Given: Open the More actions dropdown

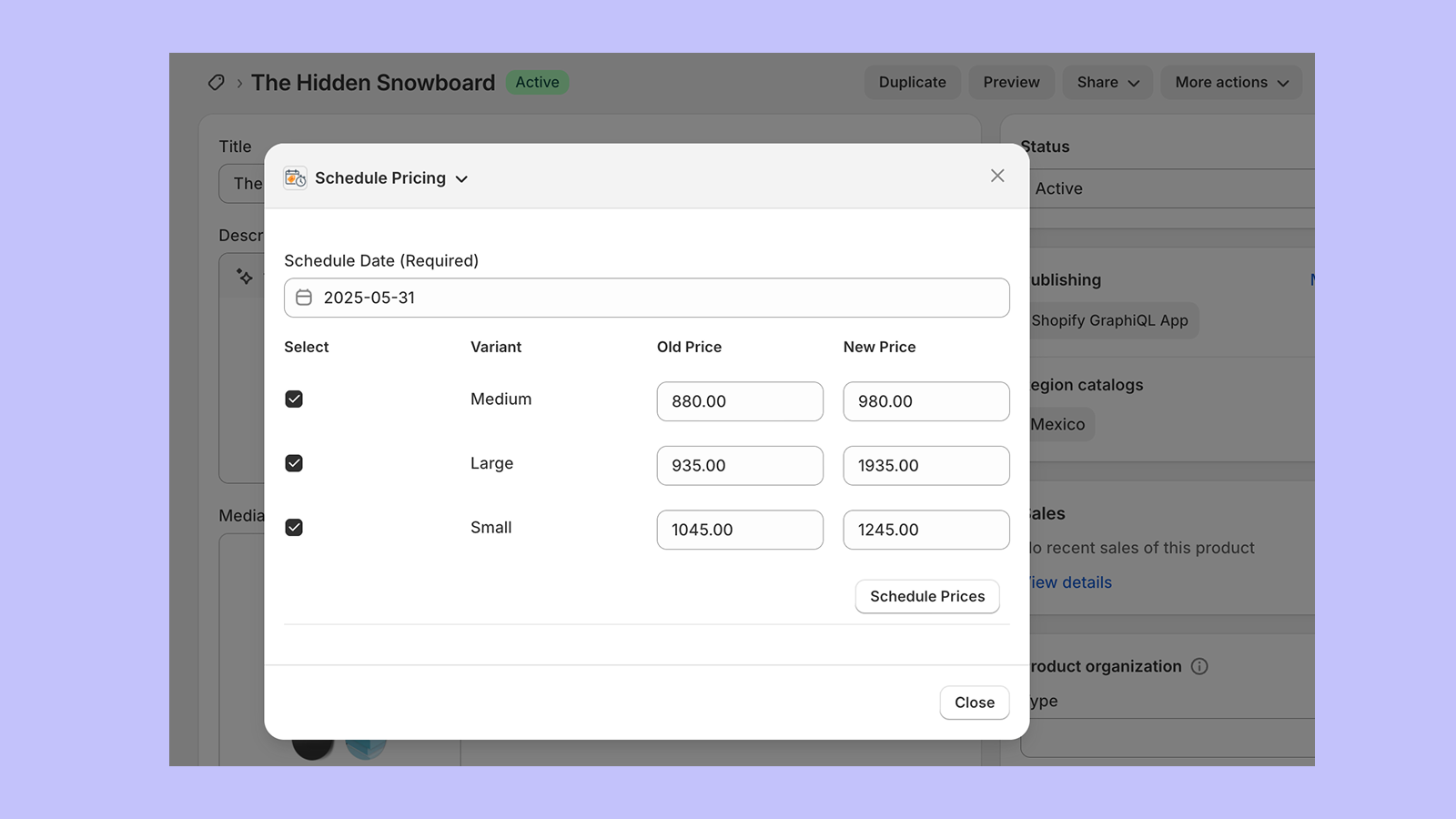Looking at the screenshot, I should (1230, 82).
